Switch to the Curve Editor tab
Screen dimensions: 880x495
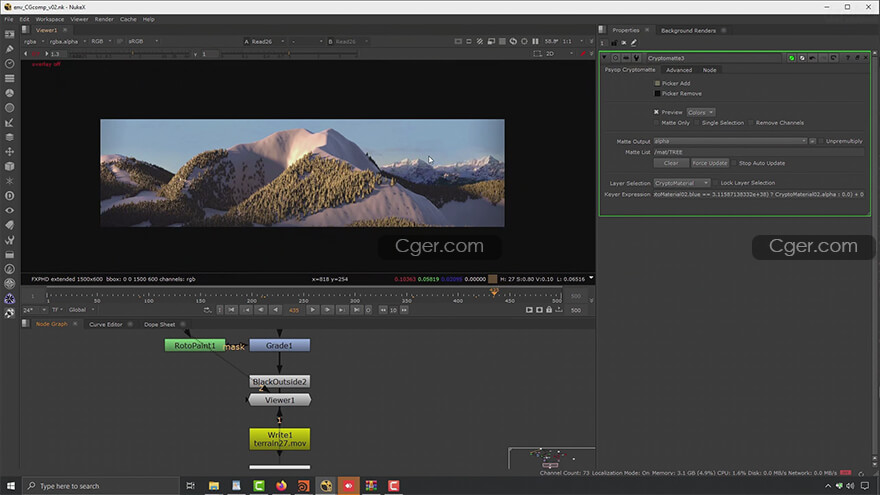click(106, 324)
